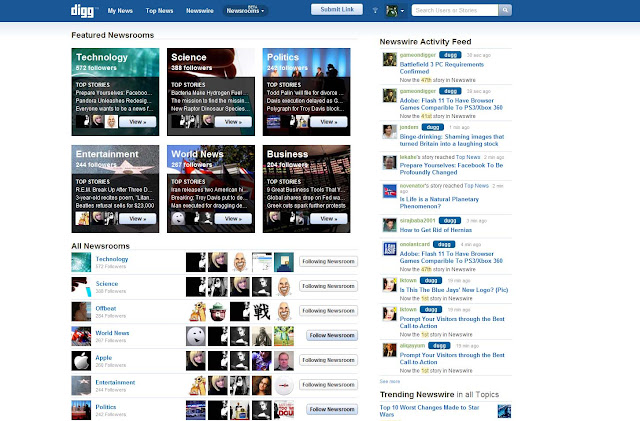View the Technology featured newsroom
This screenshot has width=640, height=421.
137,122
